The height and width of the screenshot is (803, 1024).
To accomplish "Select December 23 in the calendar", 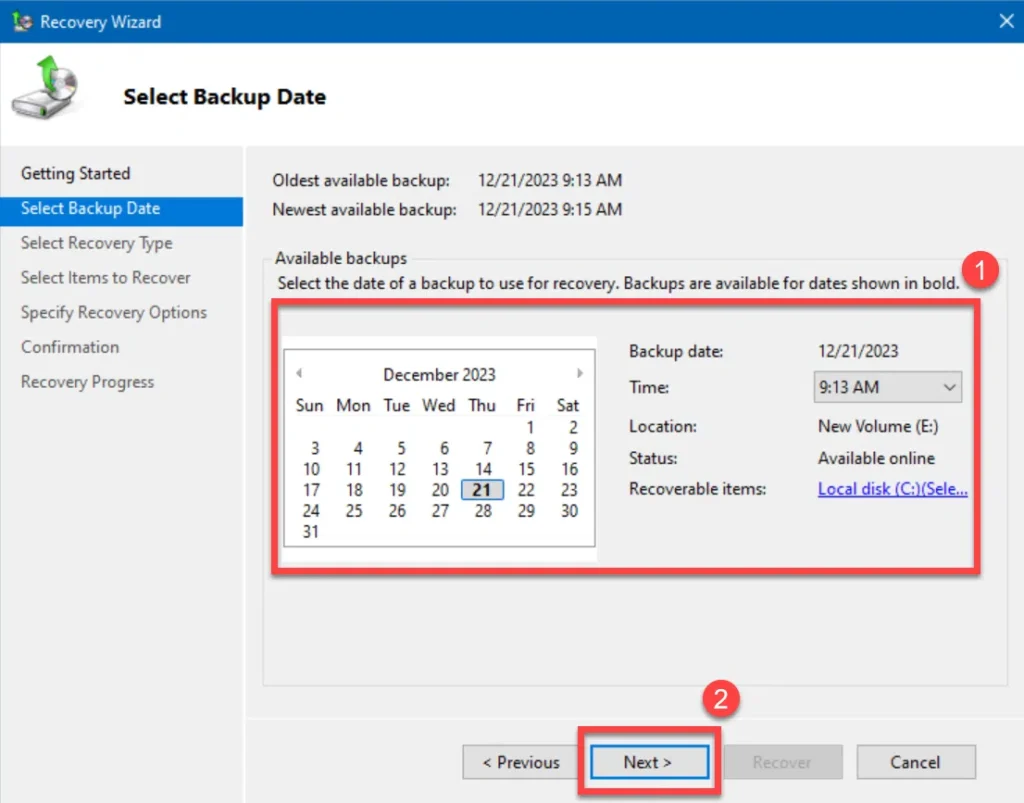I will click(569, 490).
